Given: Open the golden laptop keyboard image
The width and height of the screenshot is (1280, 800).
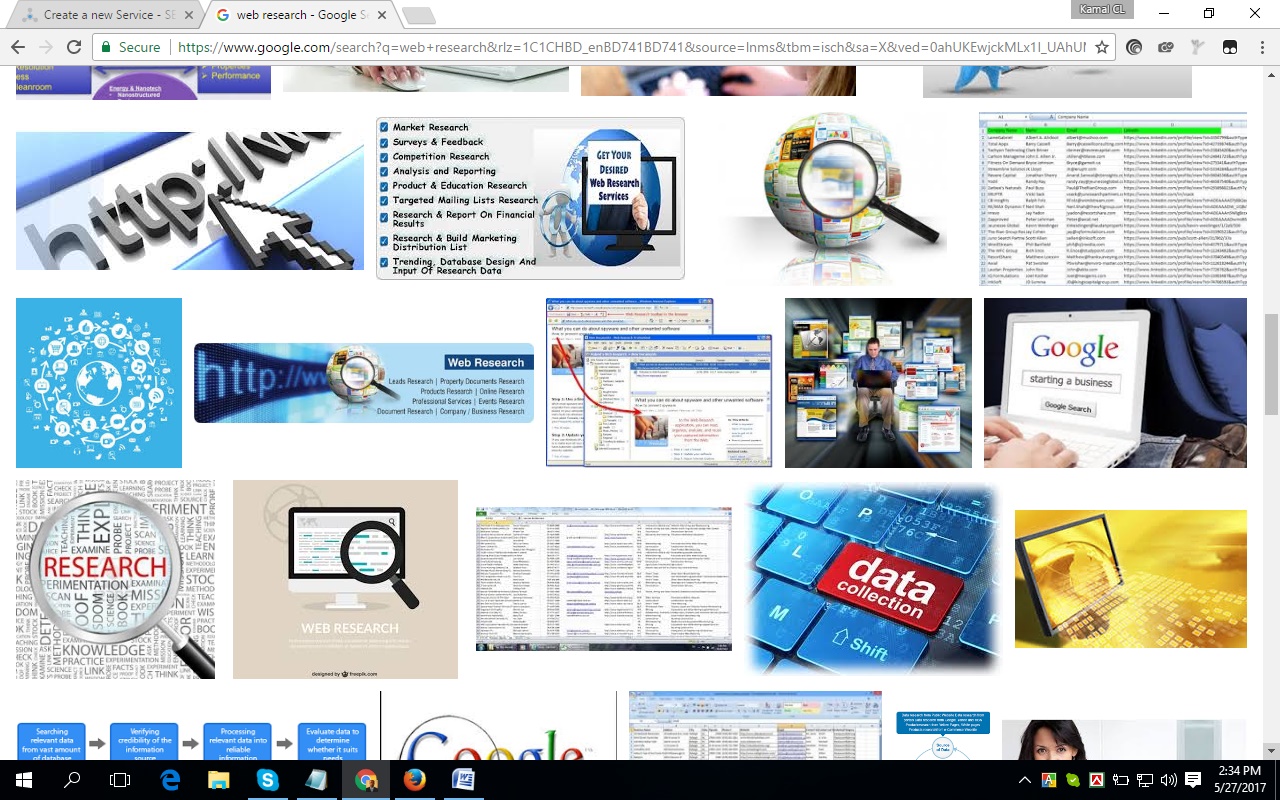Looking at the screenshot, I should pos(1131,579).
